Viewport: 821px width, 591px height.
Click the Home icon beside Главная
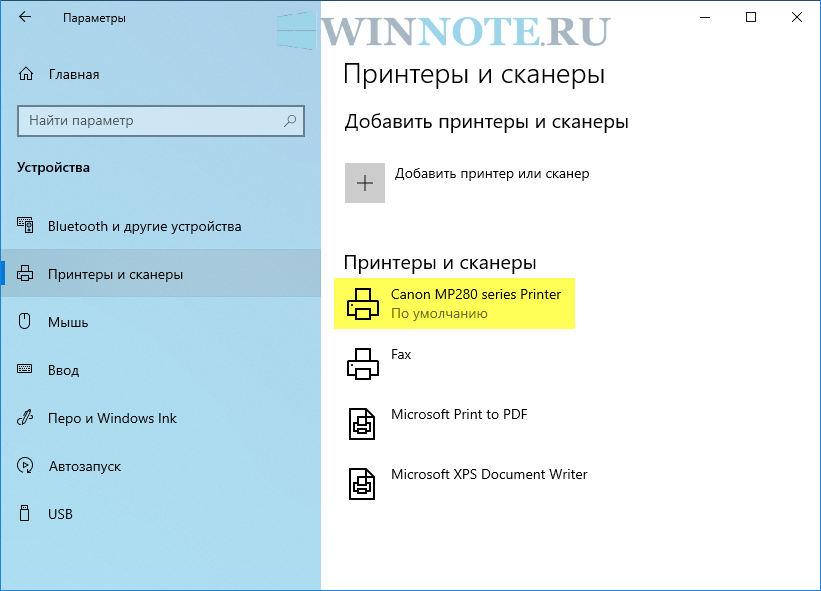26,74
